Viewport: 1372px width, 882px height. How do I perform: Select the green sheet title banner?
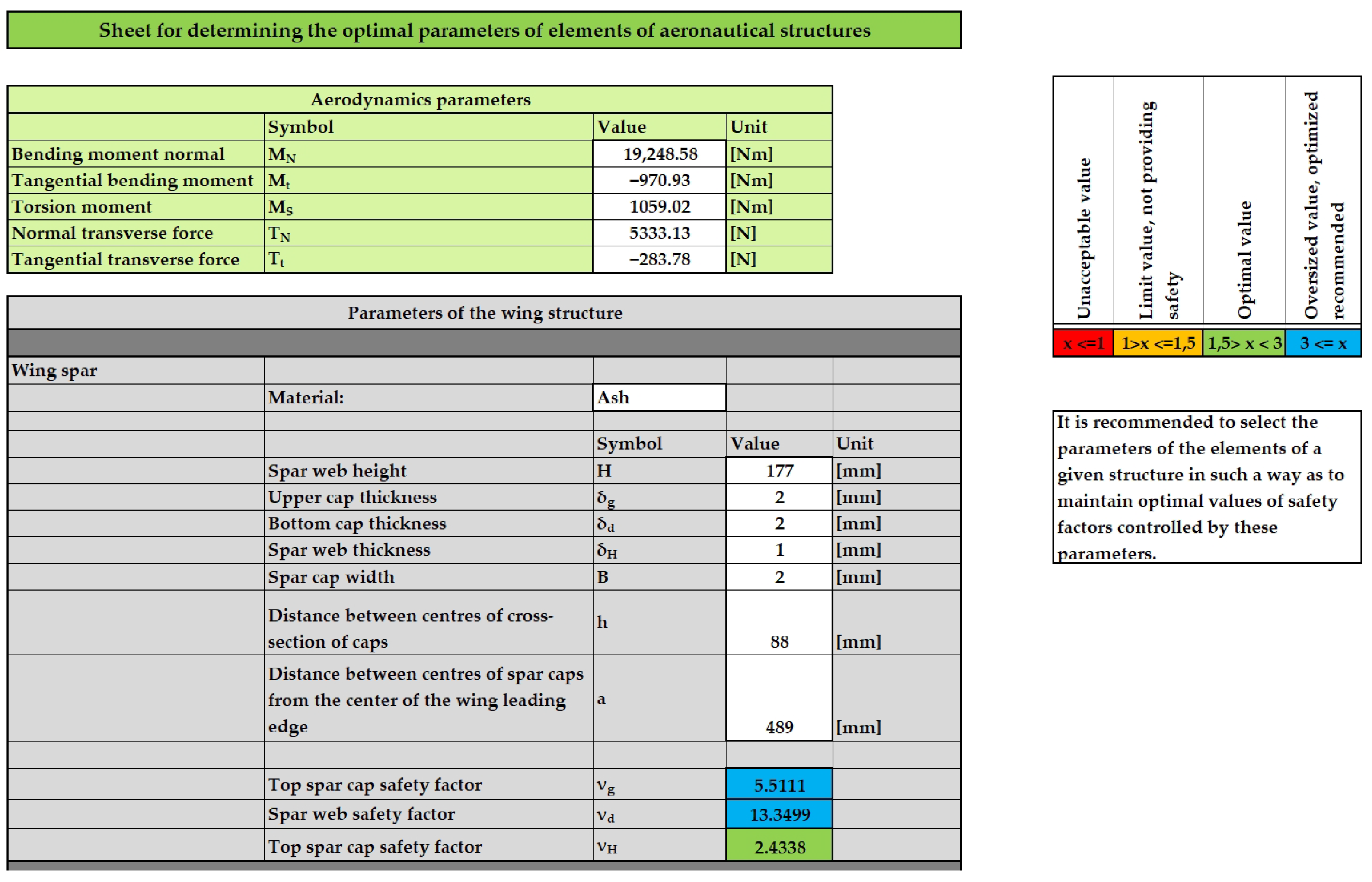point(484,30)
